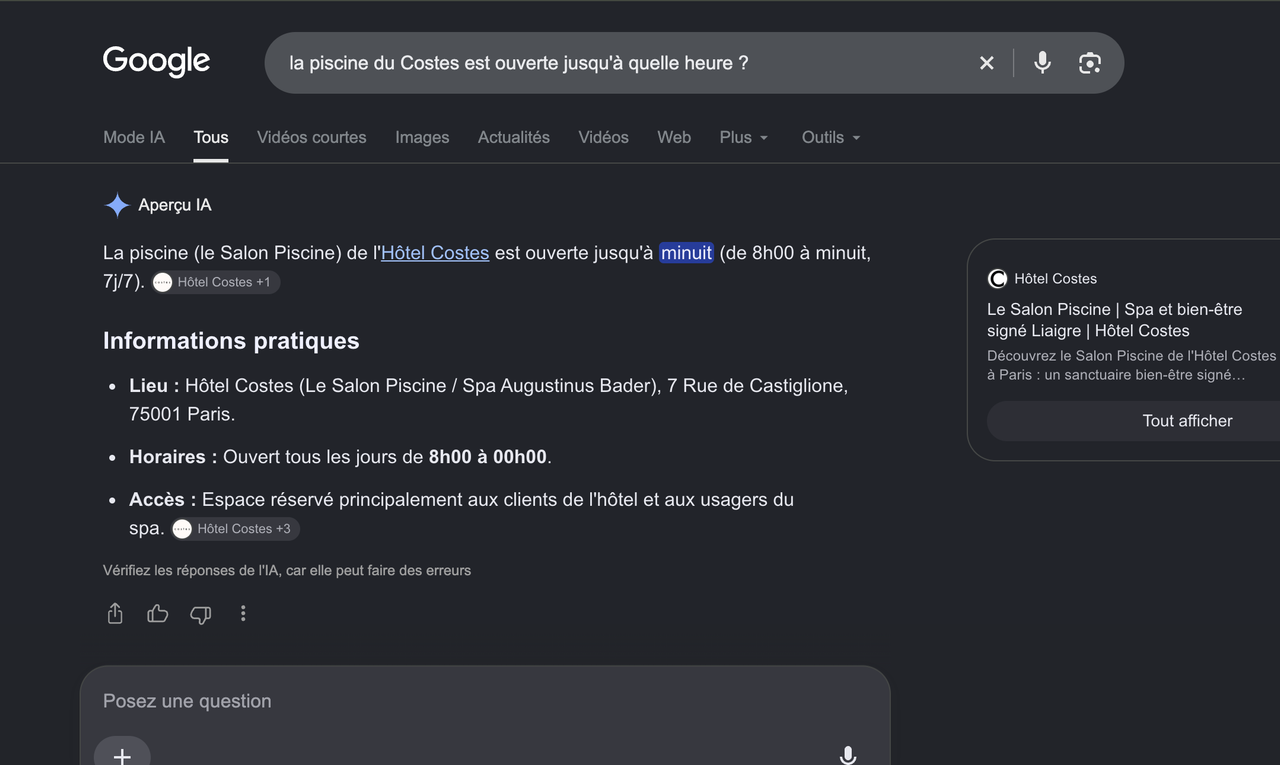Open more options three-dot menu
The height and width of the screenshot is (765, 1280).
pos(243,613)
